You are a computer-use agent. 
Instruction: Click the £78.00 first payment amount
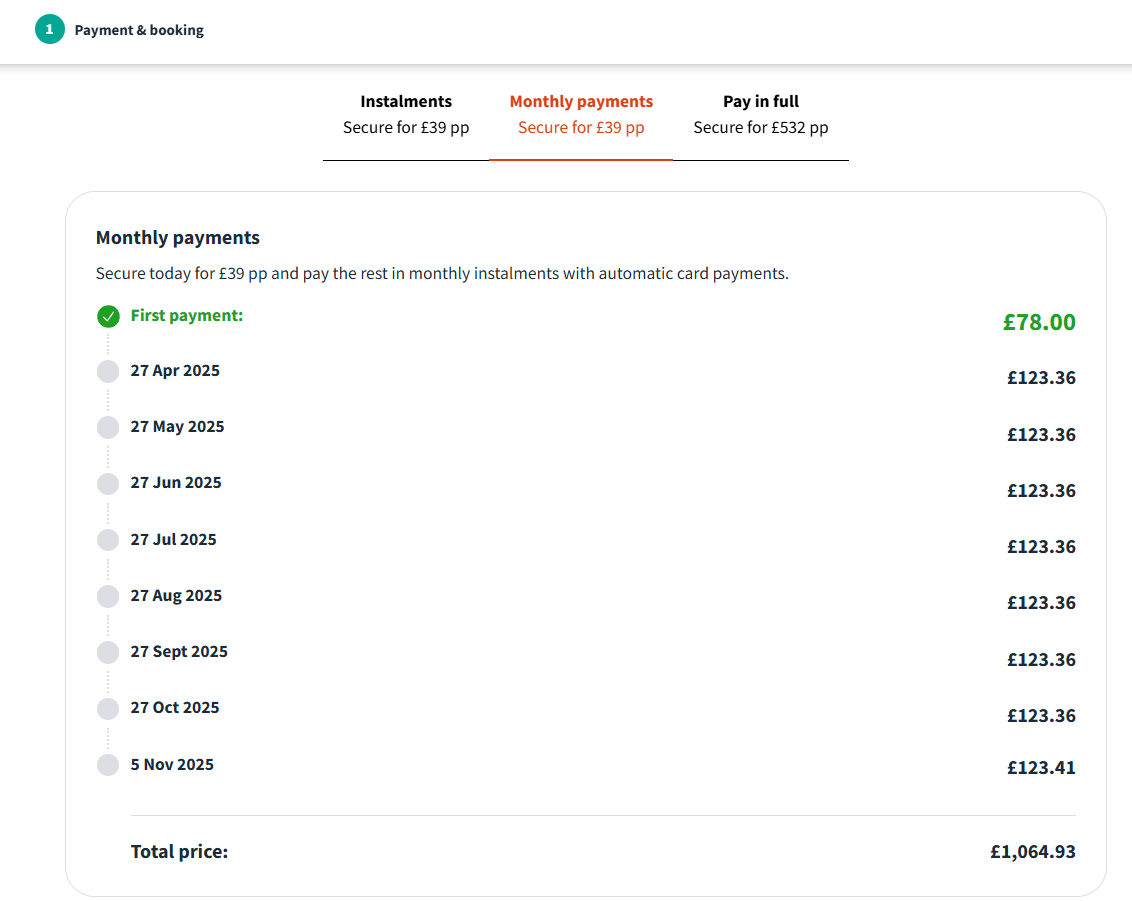coord(1039,322)
